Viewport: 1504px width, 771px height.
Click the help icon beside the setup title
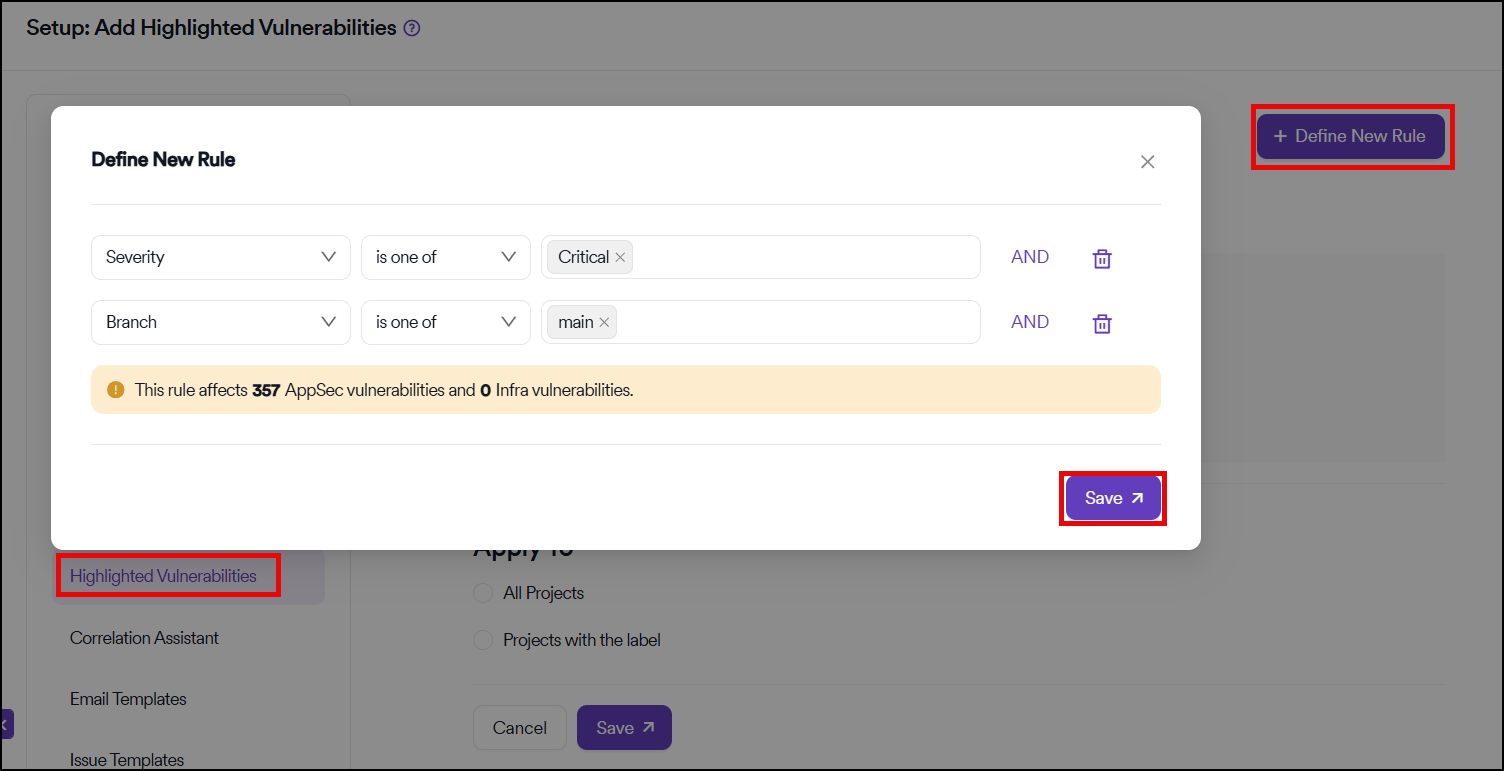pos(411,29)
